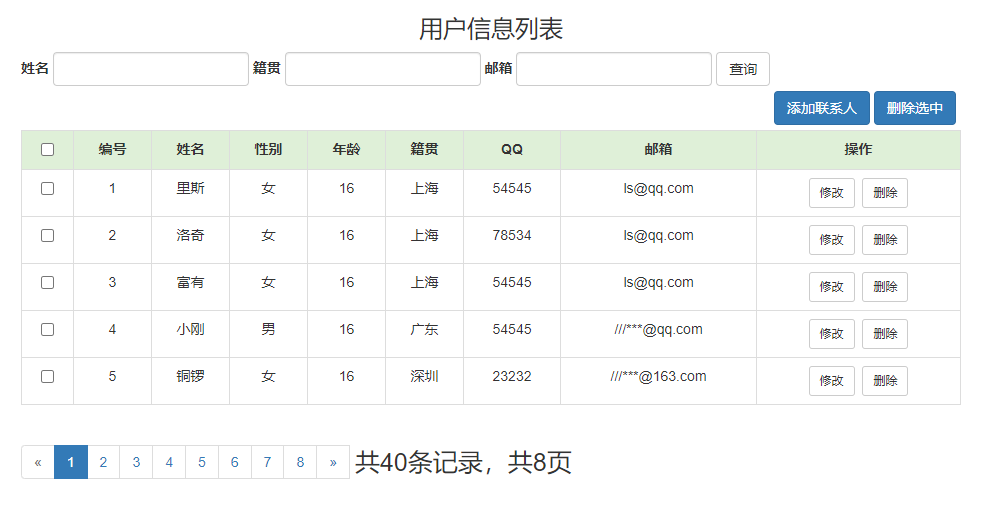The height and width of the screenshot is (510, 991).
Task: Navigate to page 6
Action: pos(235,462)
